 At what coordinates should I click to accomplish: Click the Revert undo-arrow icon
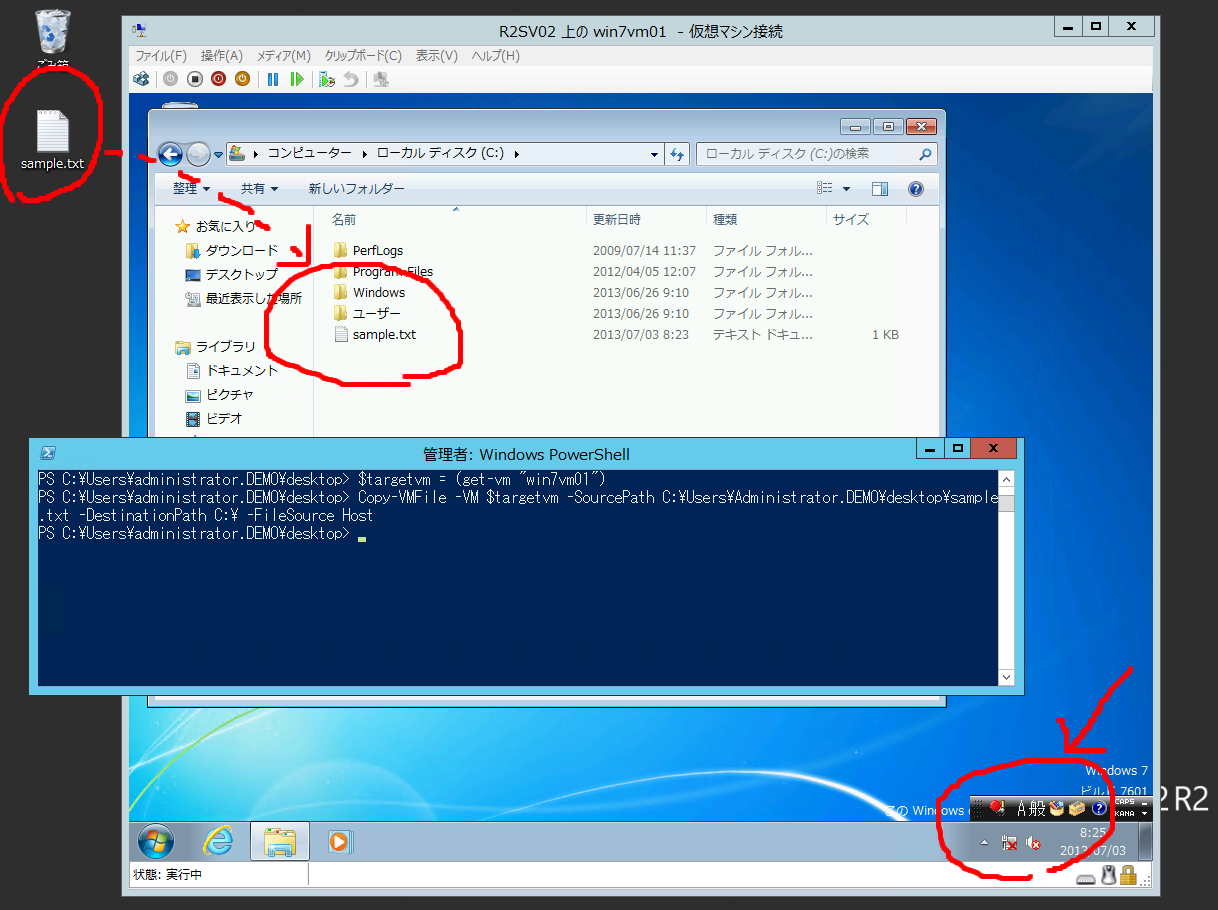pos(350,79)
